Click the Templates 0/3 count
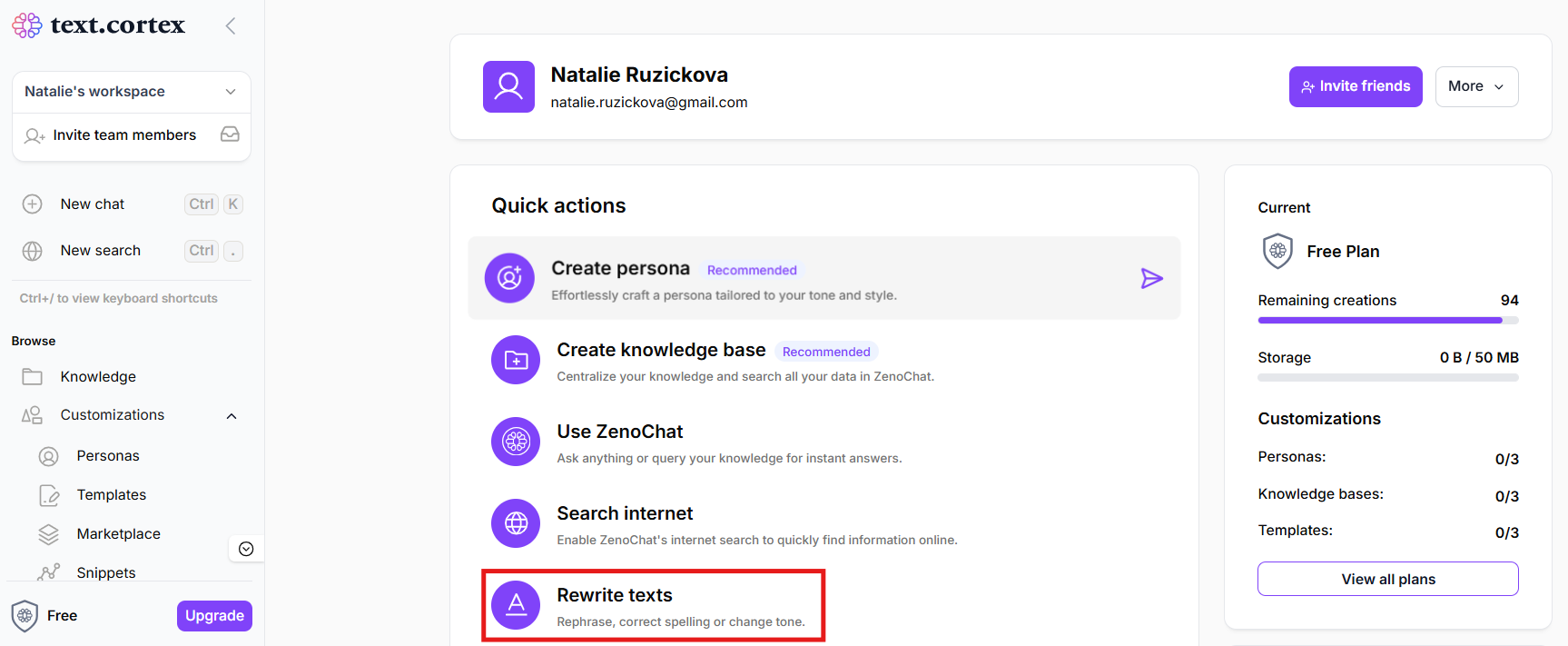Viewport: 1568px width, 646px height. coord(1507,533)
